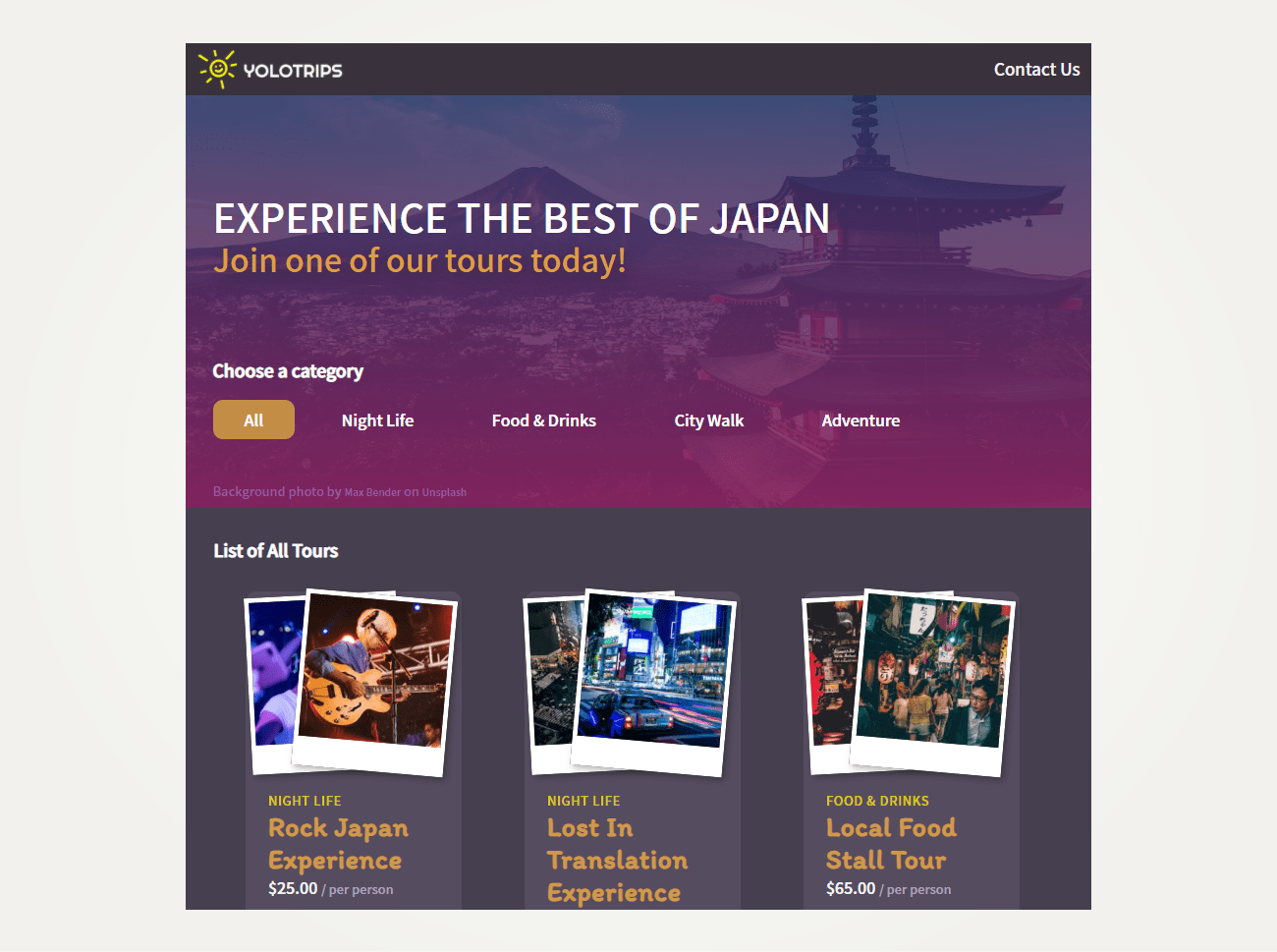Follow the Unsplash credit link
This screenshot has height=952, width=1277.
444,492
